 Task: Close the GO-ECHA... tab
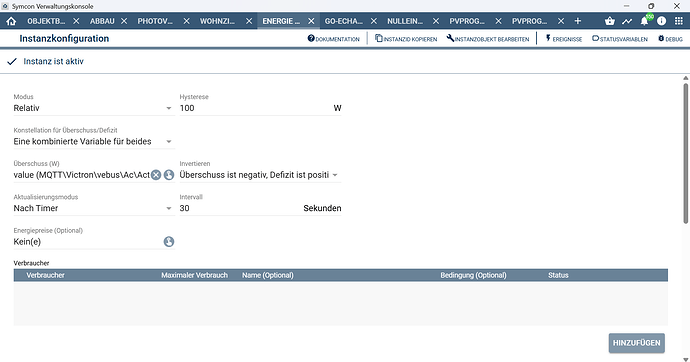click(x=374, y=21)
